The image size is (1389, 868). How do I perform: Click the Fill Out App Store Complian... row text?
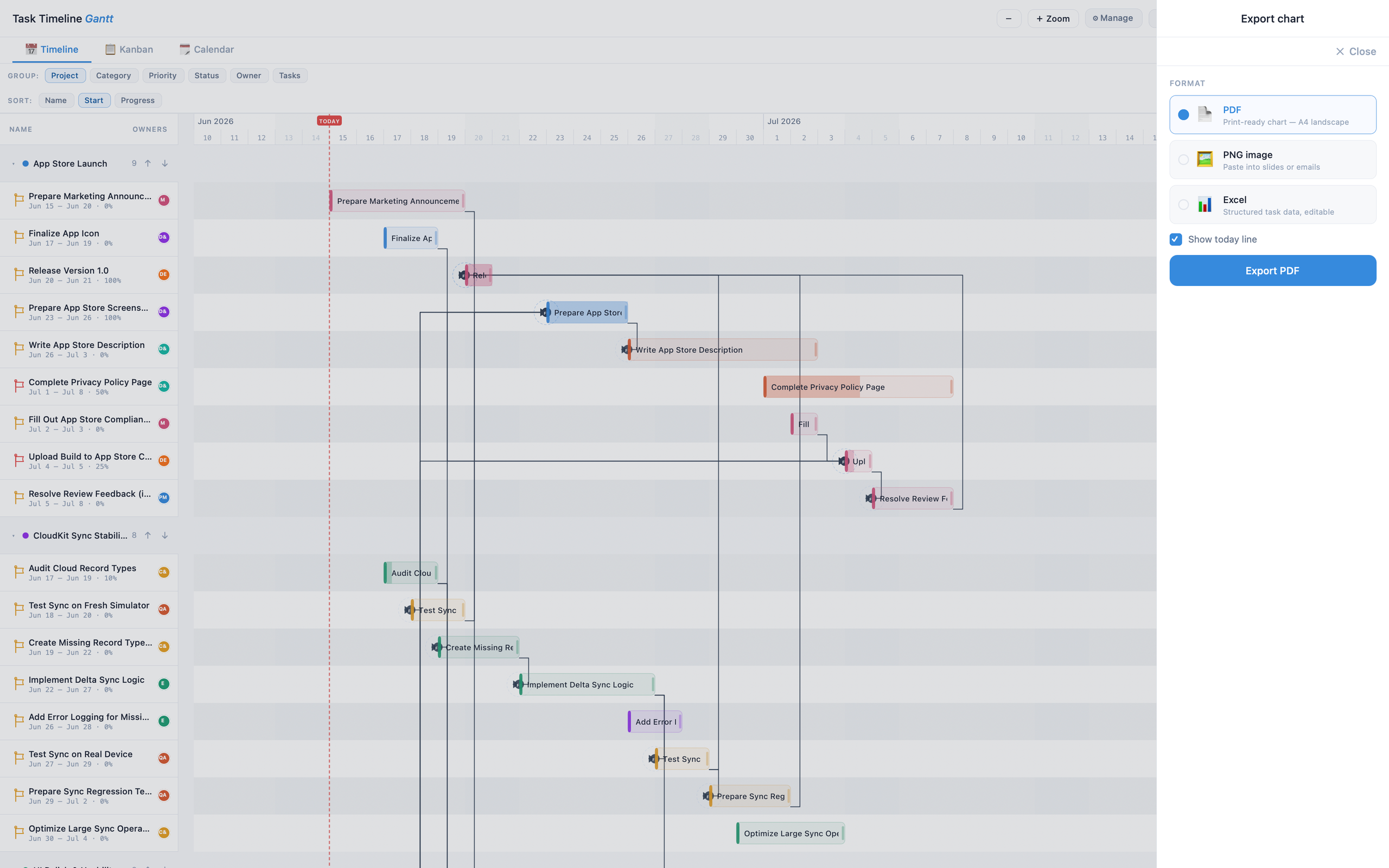(x=90, y=419)
